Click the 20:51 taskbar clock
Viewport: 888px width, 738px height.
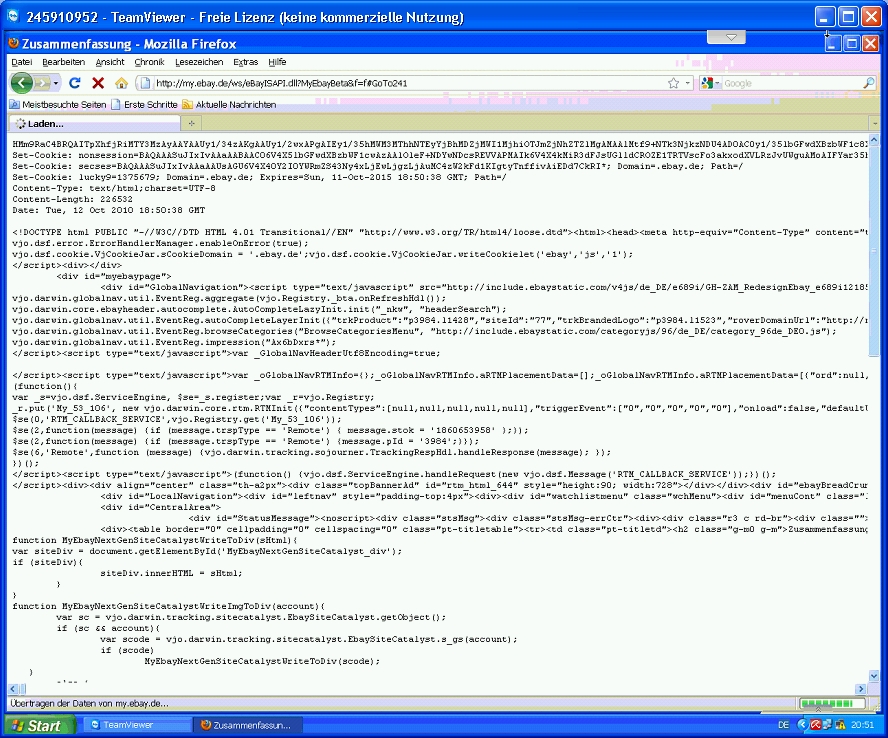click(862, 725)
